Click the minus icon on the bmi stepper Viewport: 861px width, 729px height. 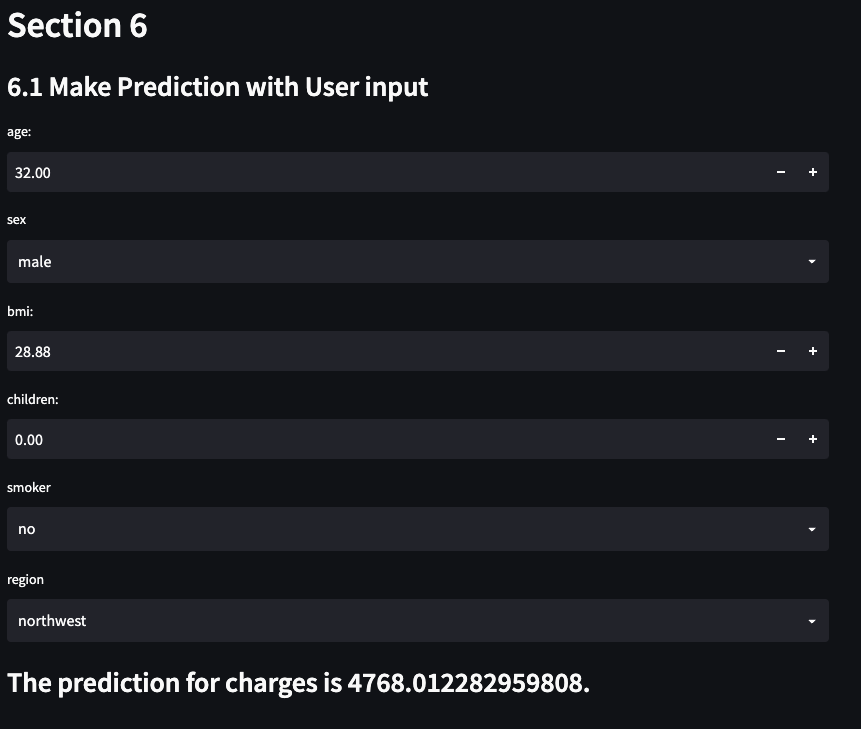(x=780, y=351)
